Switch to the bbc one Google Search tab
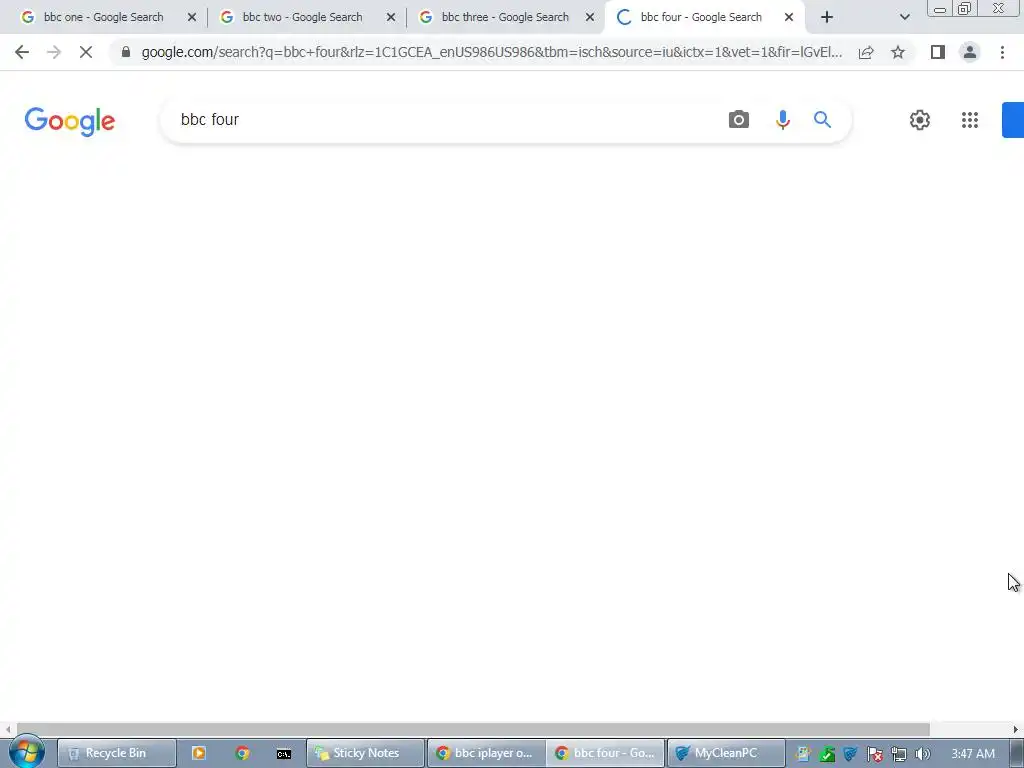The height and width of the screenshot is (768, 1024). point(104,17)
